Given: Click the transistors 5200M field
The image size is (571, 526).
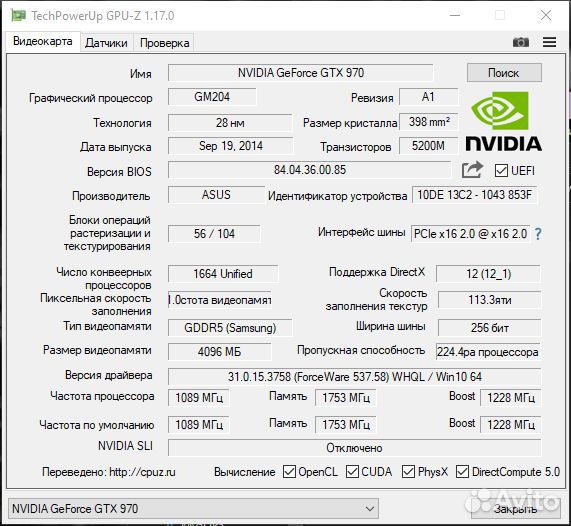Looking at the screenshot, I should 428,146.
